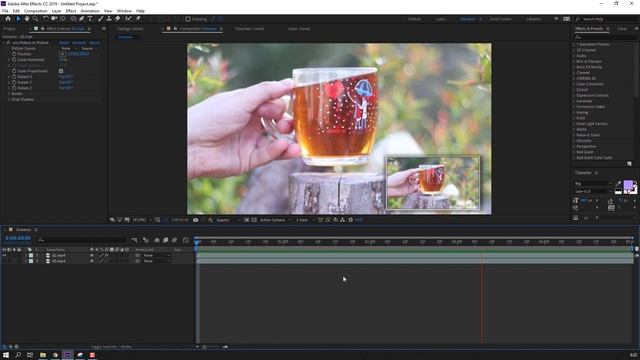640x360 pixels.
Task: Click first layer's label color square
Action: pyautogui.click(x=31, y=256)
